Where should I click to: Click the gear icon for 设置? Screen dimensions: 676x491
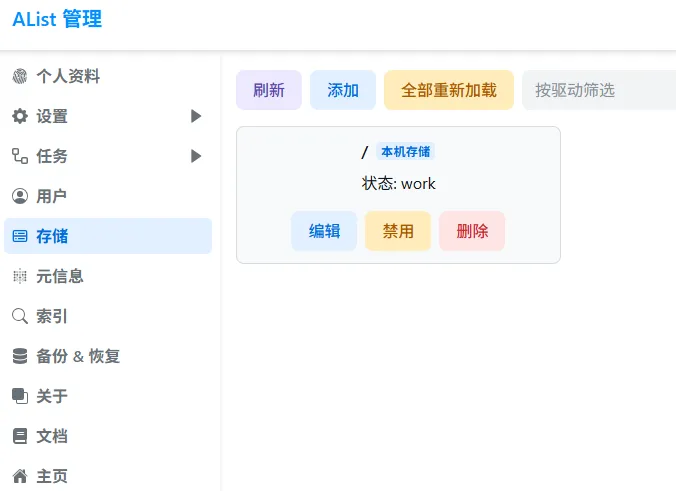[20, 116]
